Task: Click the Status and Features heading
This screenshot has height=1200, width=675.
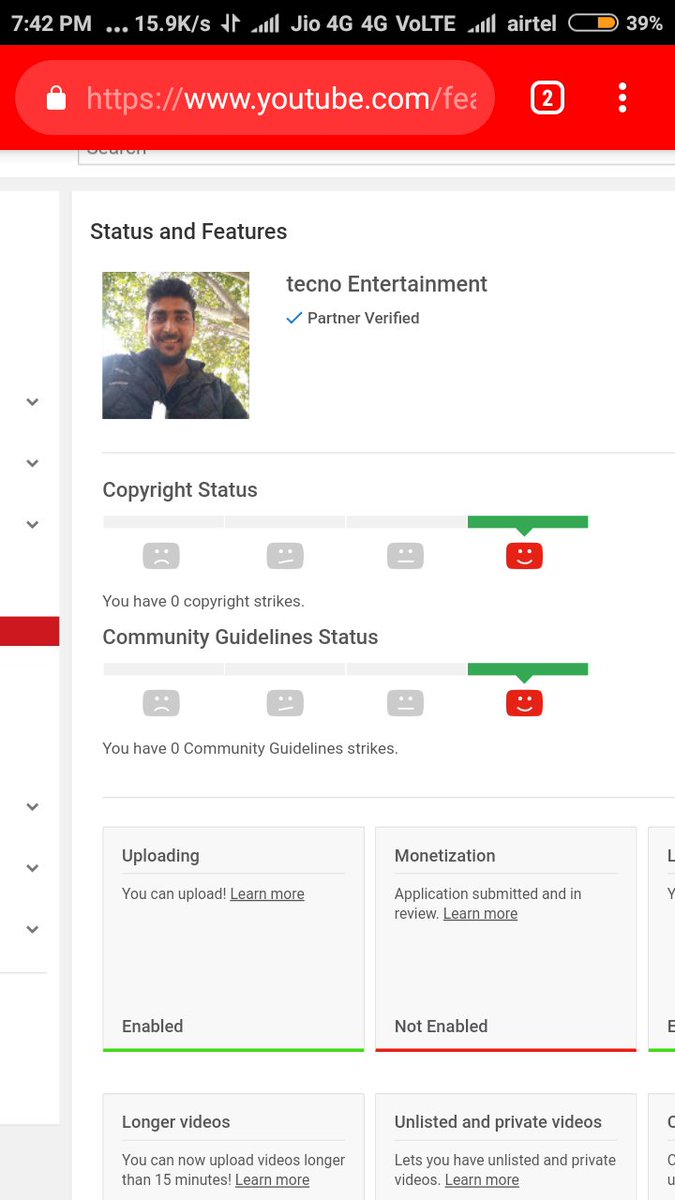Action: coord(188,231)
